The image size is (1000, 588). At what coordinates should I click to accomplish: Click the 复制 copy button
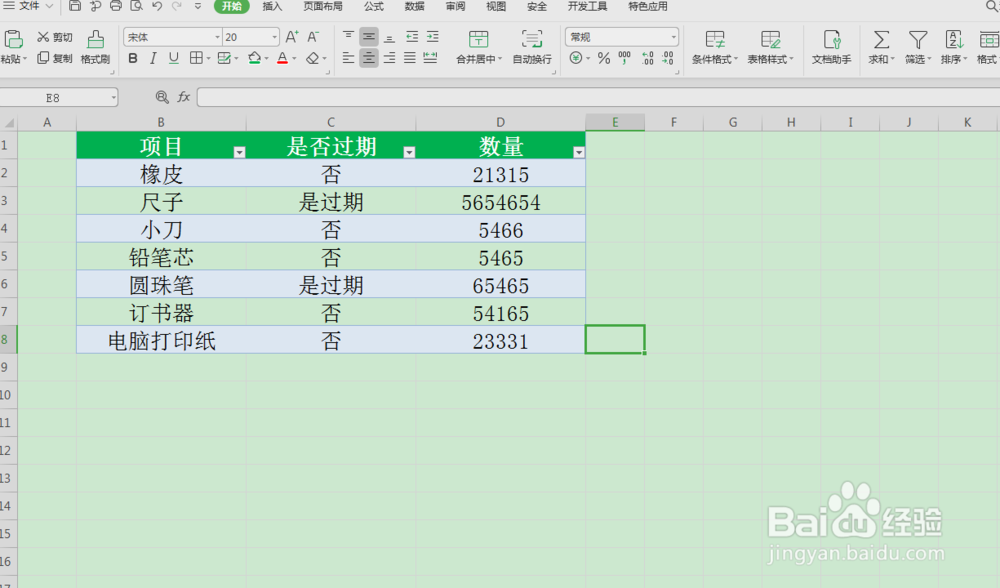pyautogui.click(x=55, y=58)
